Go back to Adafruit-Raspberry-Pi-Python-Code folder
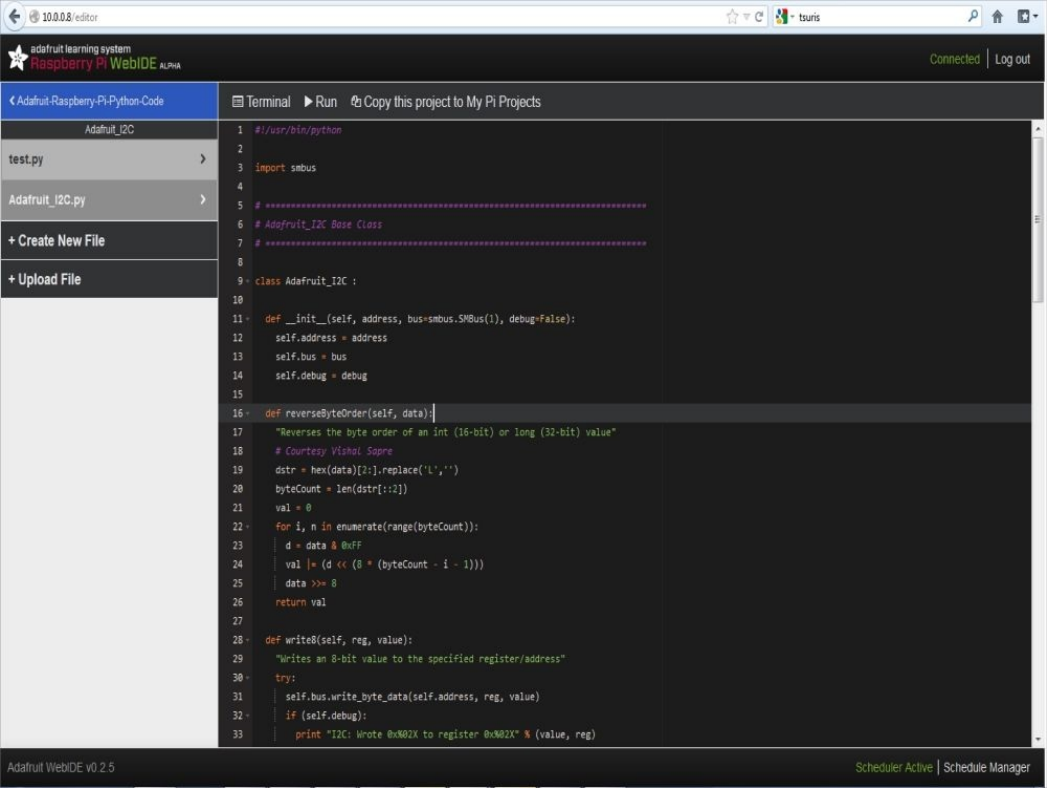 click(x=109, y=101)
